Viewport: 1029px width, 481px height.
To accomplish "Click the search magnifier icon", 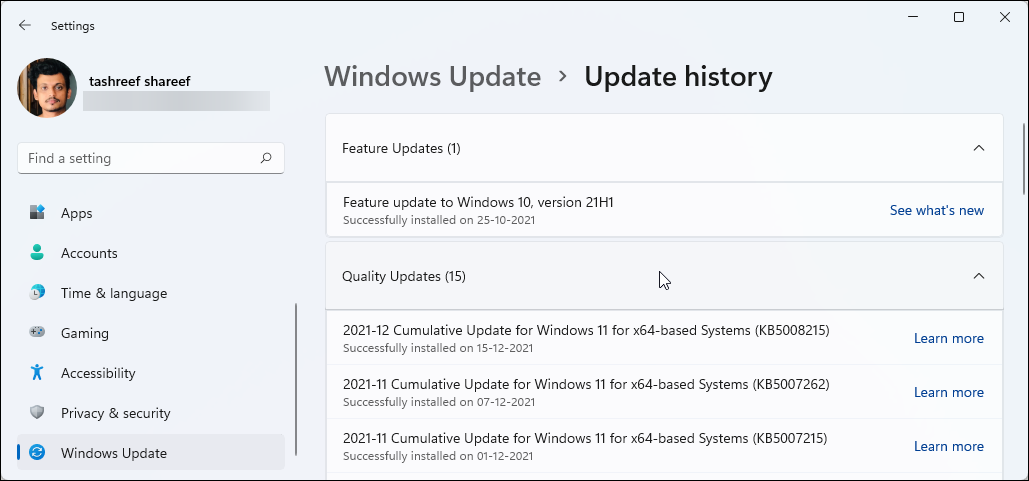I will pos(266,158).
